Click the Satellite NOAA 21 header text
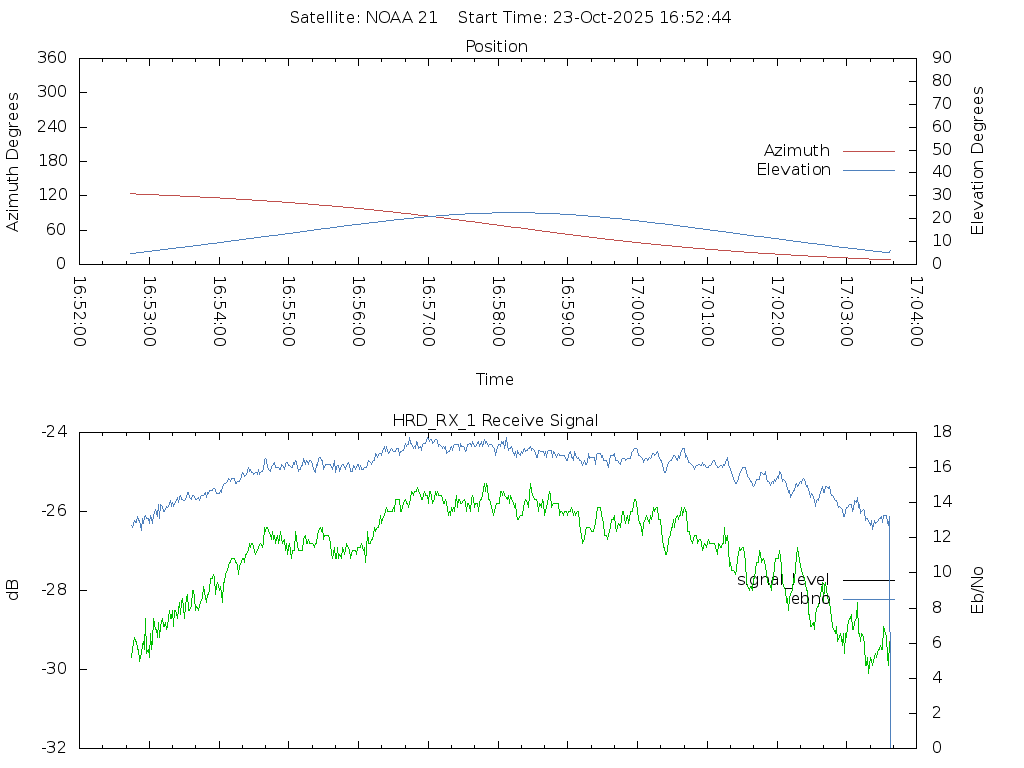The width and height of the screenshot is (1024, 768). click(363, 18)
